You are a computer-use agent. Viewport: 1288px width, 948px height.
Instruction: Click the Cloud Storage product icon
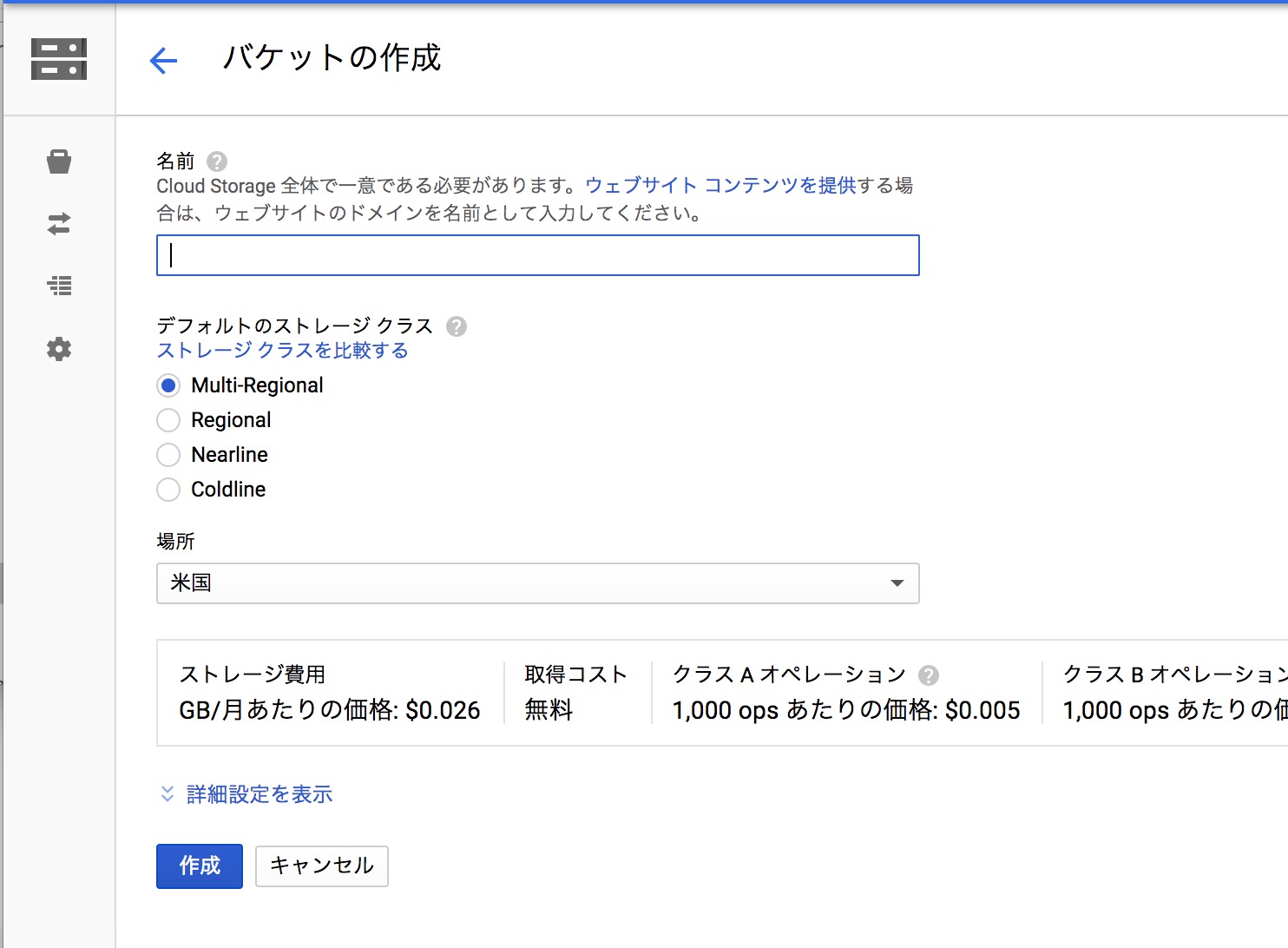(59, 59)
